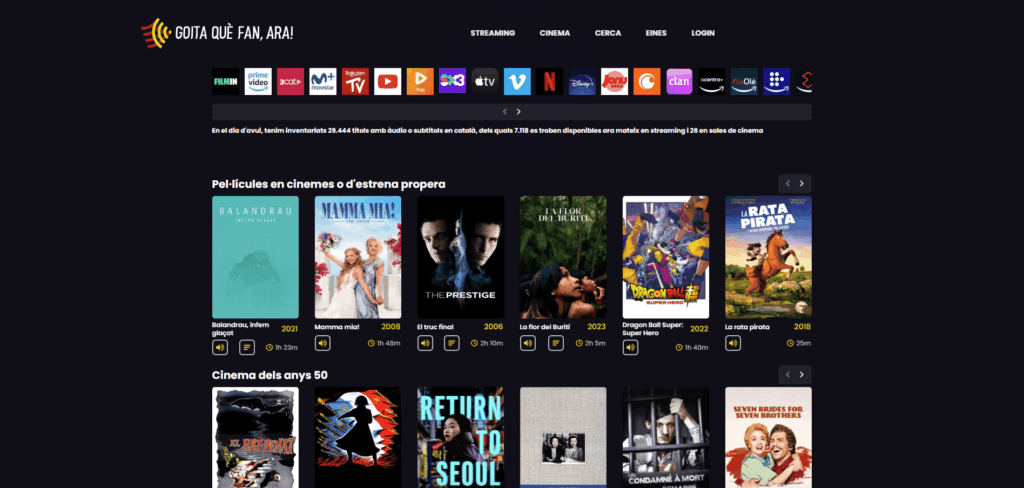Select La Rata Pirata poster
This screenshot has height=488, width=1024.
(768, 257)
